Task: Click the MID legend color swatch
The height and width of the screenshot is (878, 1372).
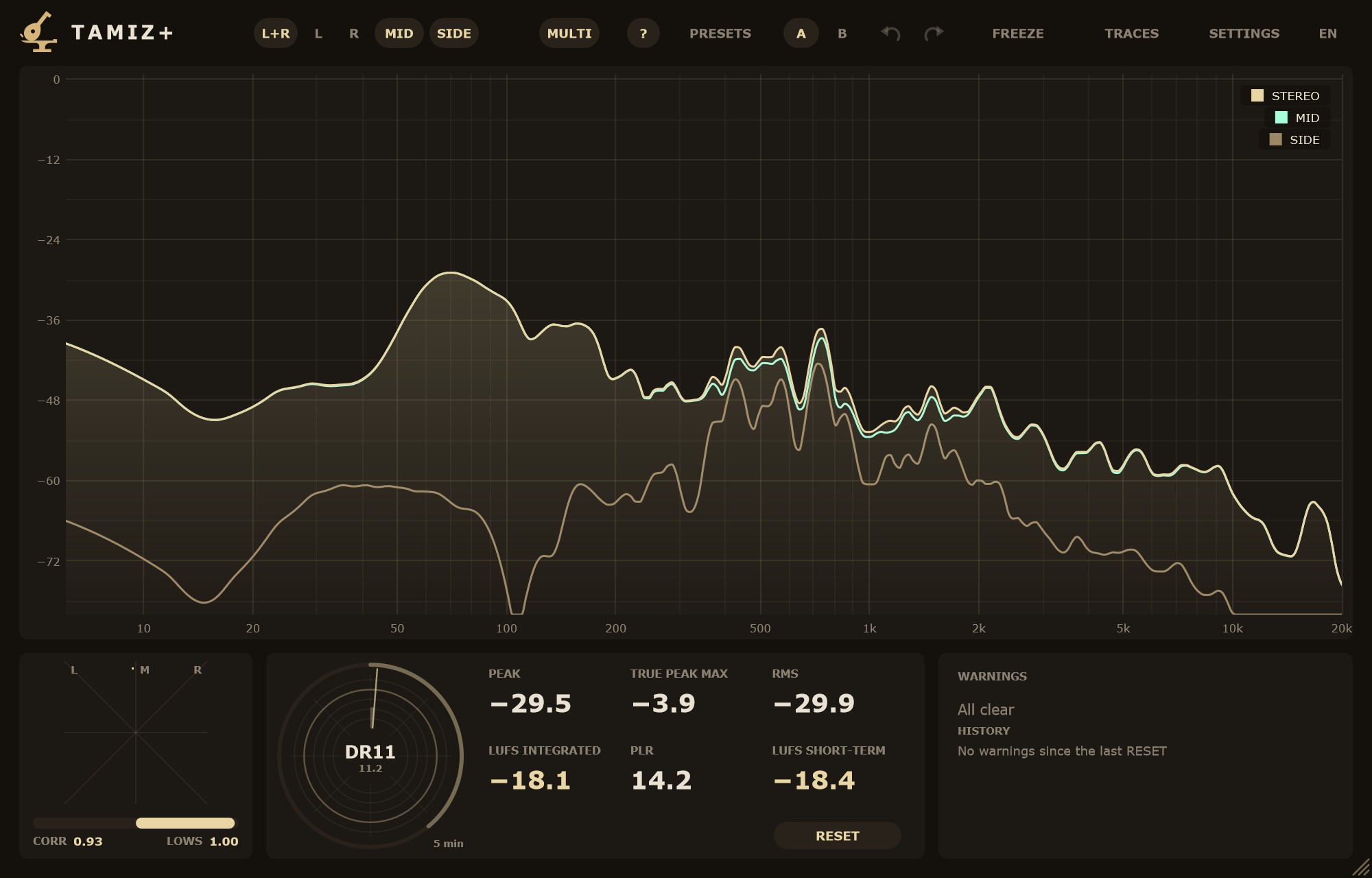Action: (x=1281, y=117)
